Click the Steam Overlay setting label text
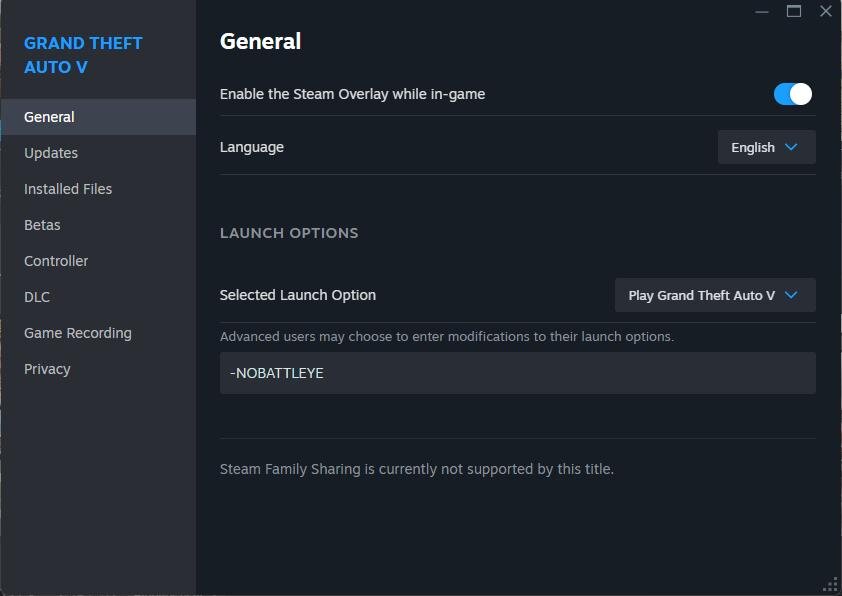The width and height of the screenshot is (842, 596). click(352, 94)
